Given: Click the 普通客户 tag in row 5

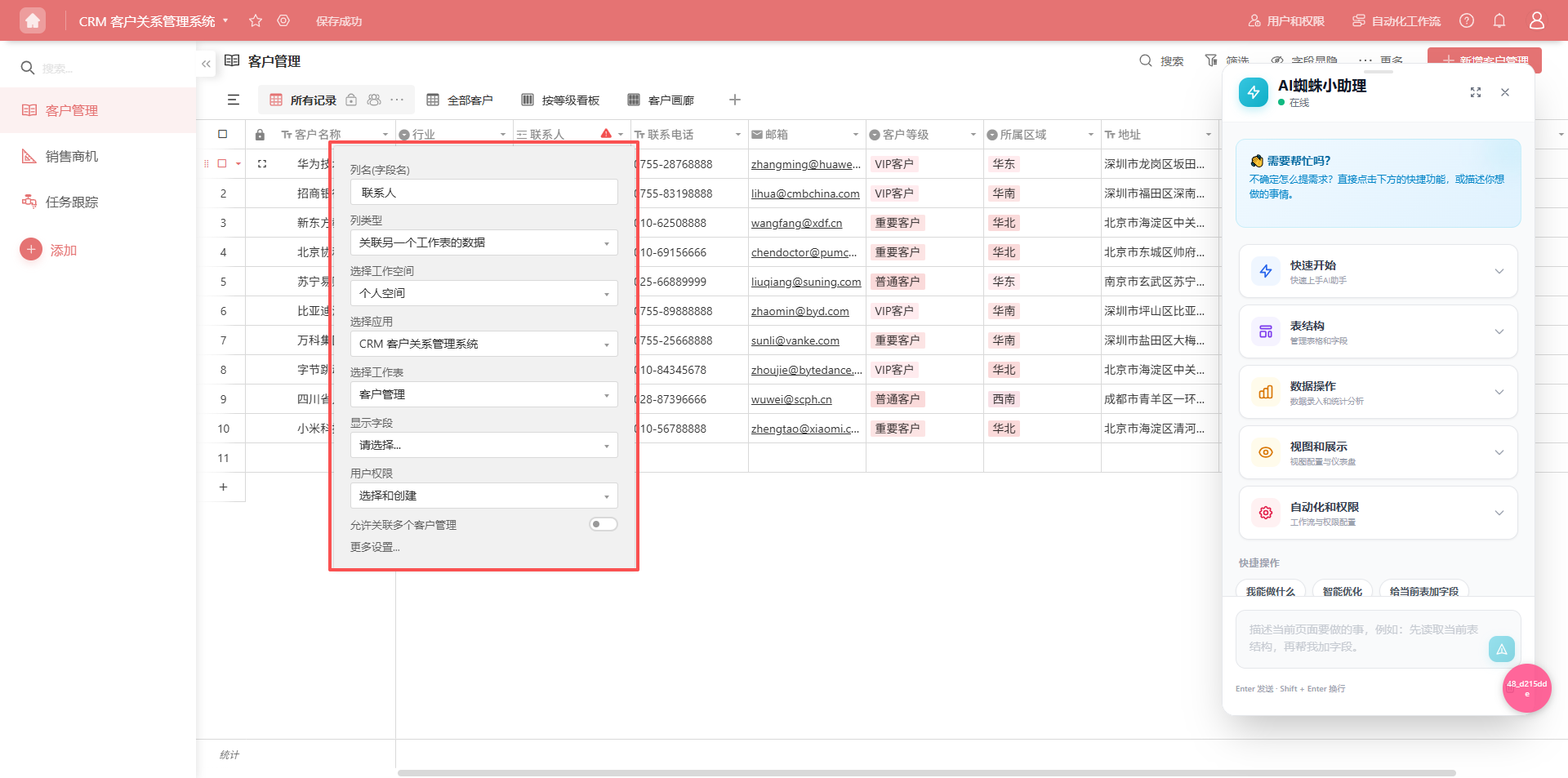Looking at the screenshot, I should click(898, 282).
